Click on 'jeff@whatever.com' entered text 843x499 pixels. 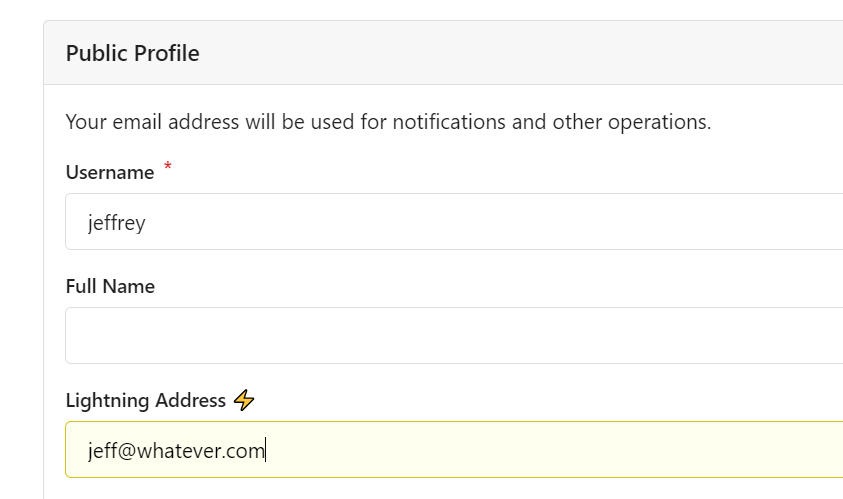[176, 451]
